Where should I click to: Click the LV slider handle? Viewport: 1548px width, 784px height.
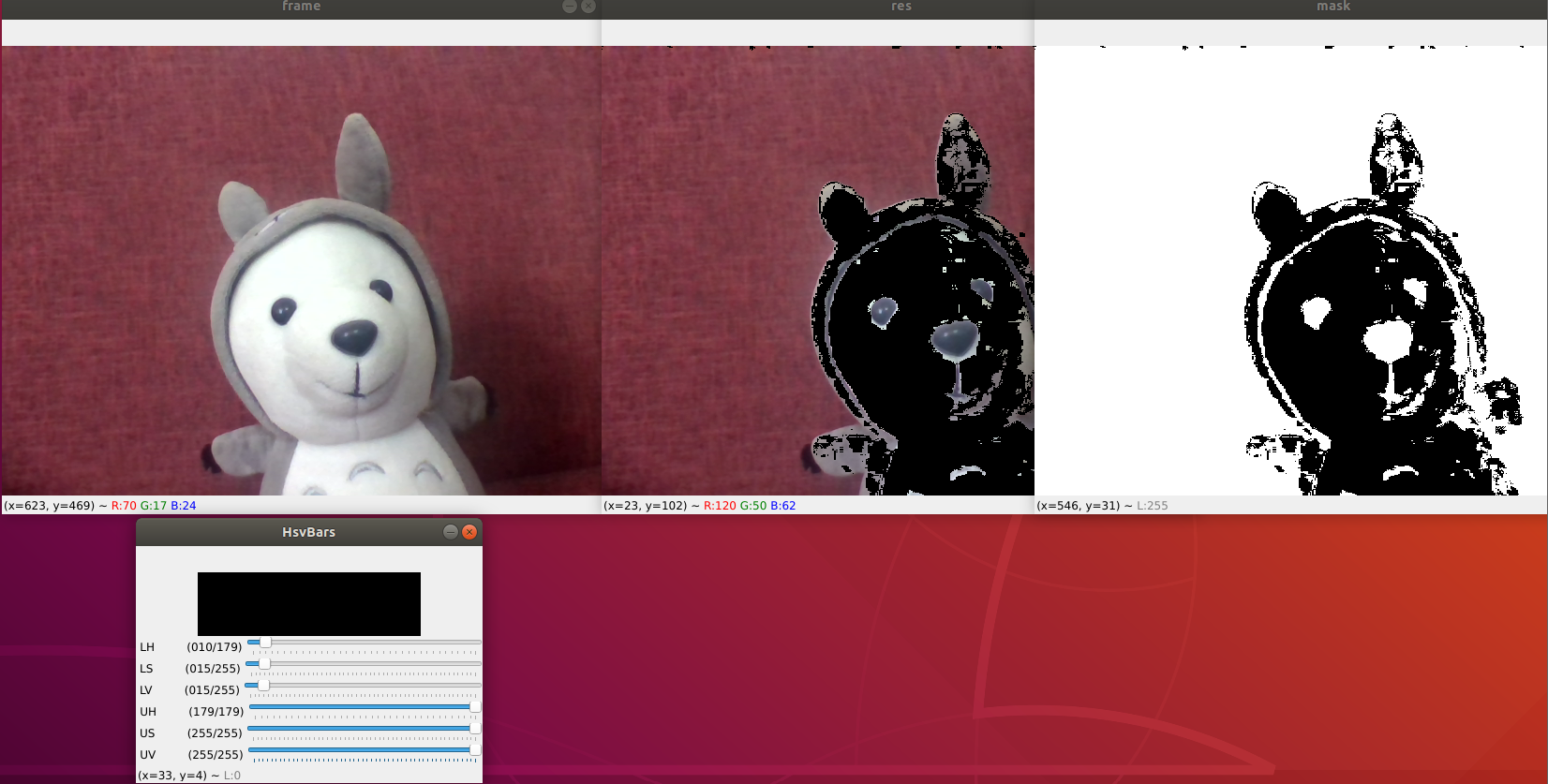tap(263, 686)
